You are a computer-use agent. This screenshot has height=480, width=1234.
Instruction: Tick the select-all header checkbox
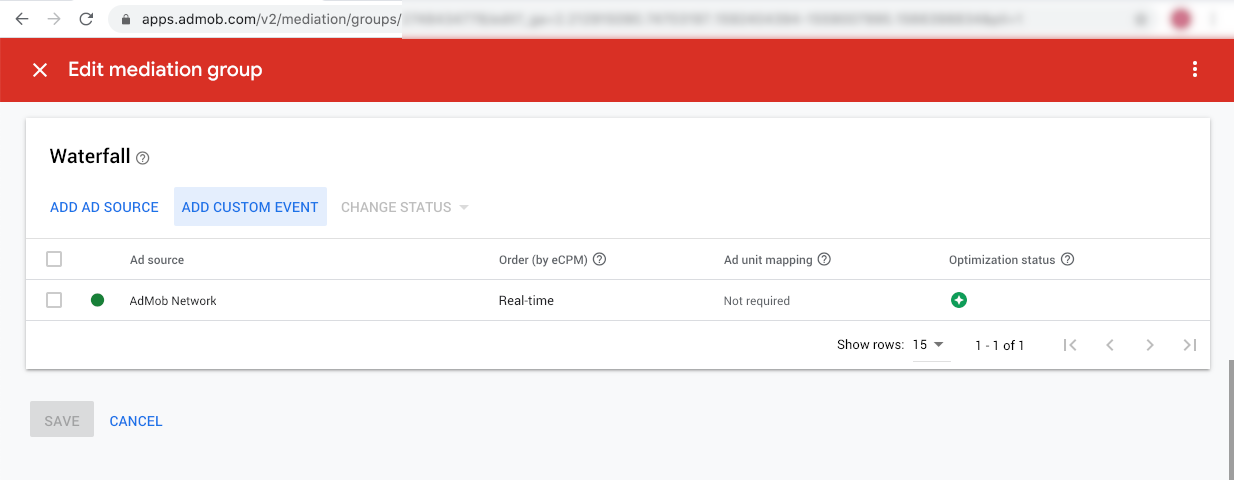(x=54, y=259)
